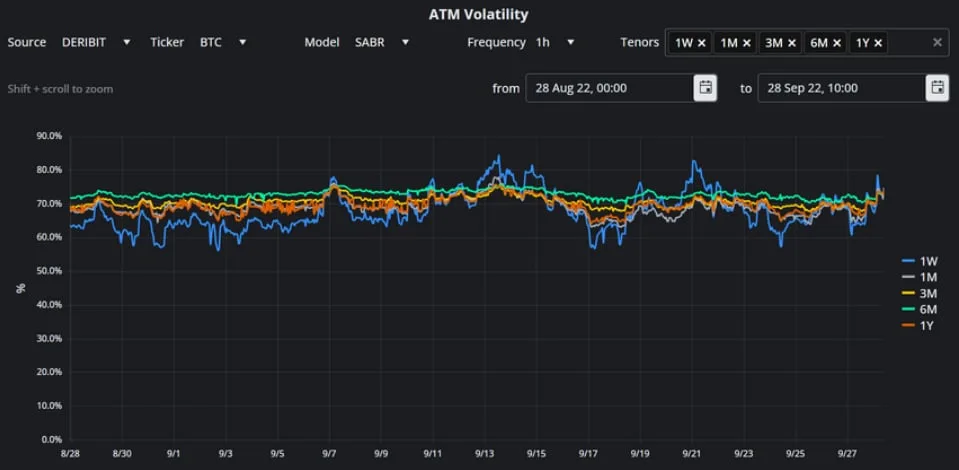This screenshot has height=470, width=959.
Task: Toggle the 1M series in legend
Action: [919, 277]
